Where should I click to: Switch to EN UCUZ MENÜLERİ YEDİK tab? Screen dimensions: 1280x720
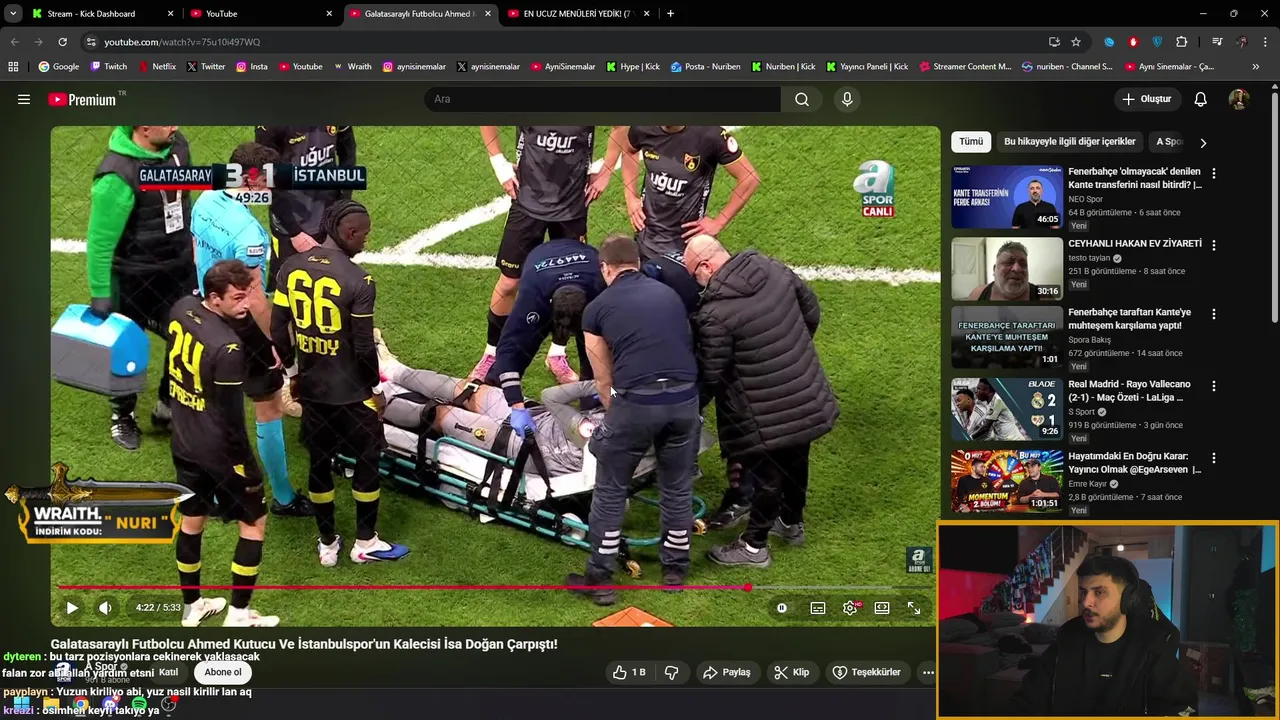pos(577,14)
